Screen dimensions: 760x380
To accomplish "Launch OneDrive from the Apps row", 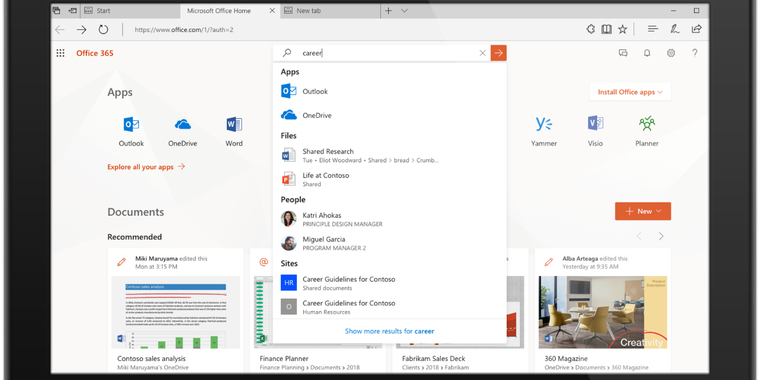I will point(183,131).
